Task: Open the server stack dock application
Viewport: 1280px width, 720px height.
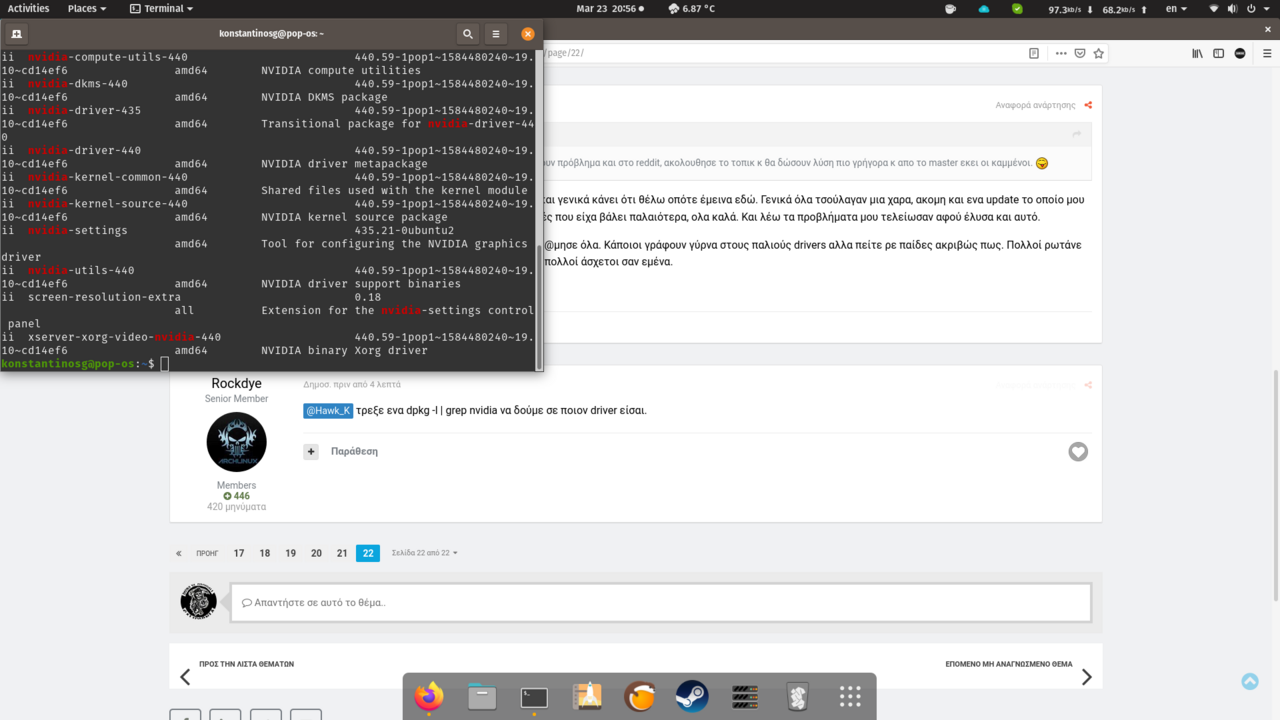Action: coord(745,696)
